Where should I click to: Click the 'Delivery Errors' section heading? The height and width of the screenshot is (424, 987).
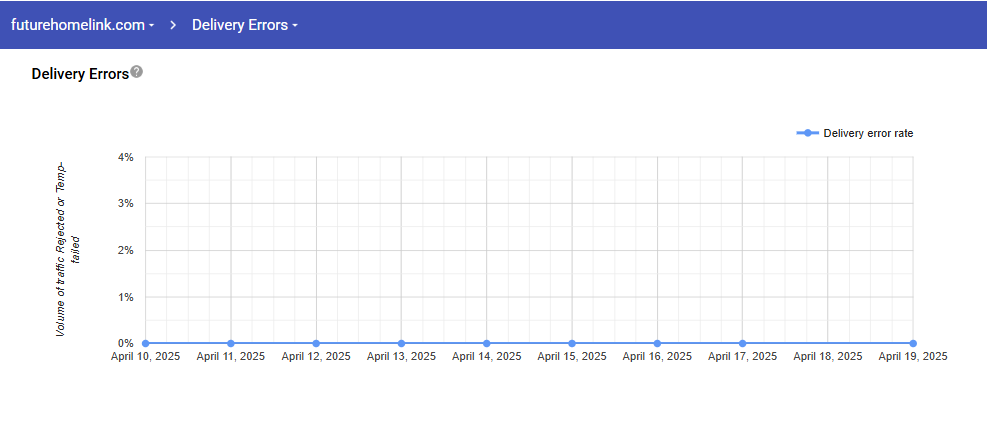(x=80, y=73)
